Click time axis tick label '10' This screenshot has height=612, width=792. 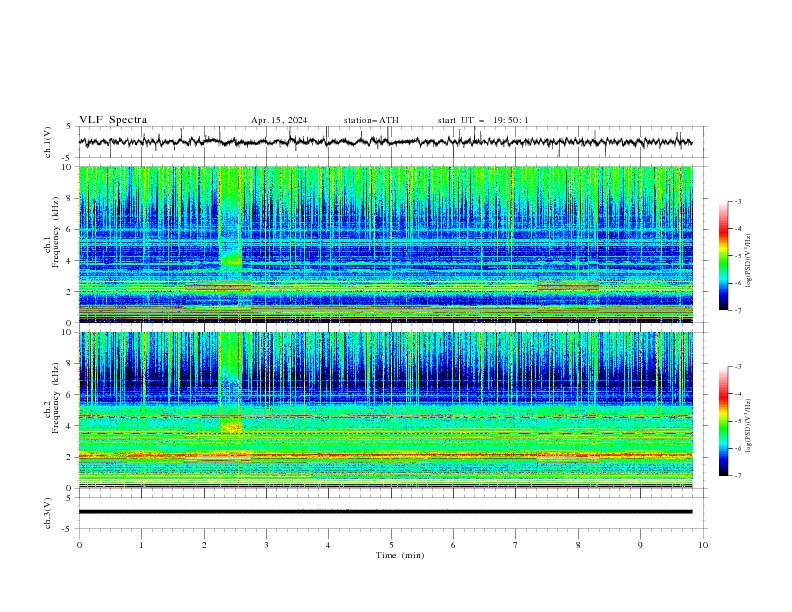click(x=703, y=545)
